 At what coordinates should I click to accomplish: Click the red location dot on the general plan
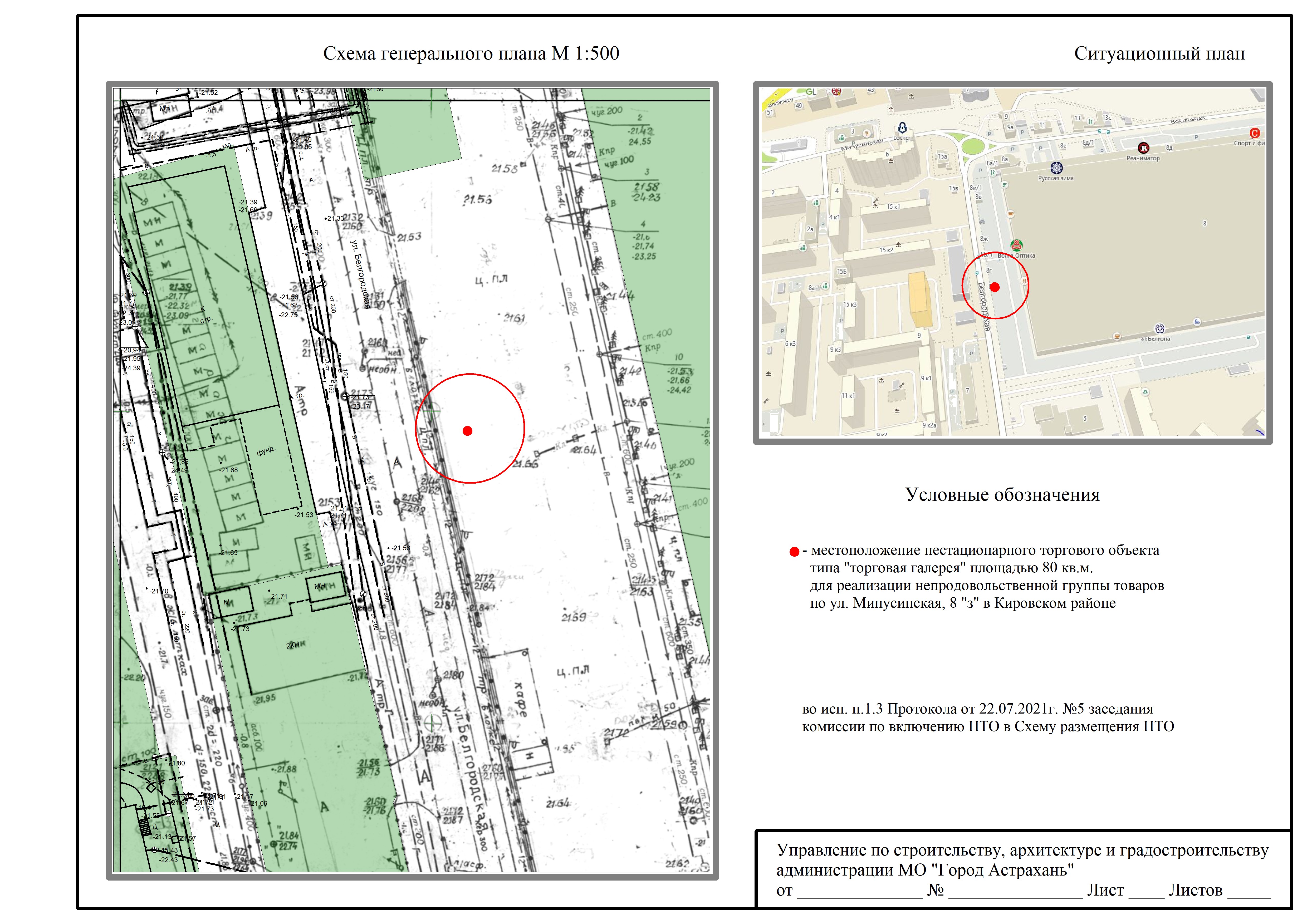click(467, 431)
